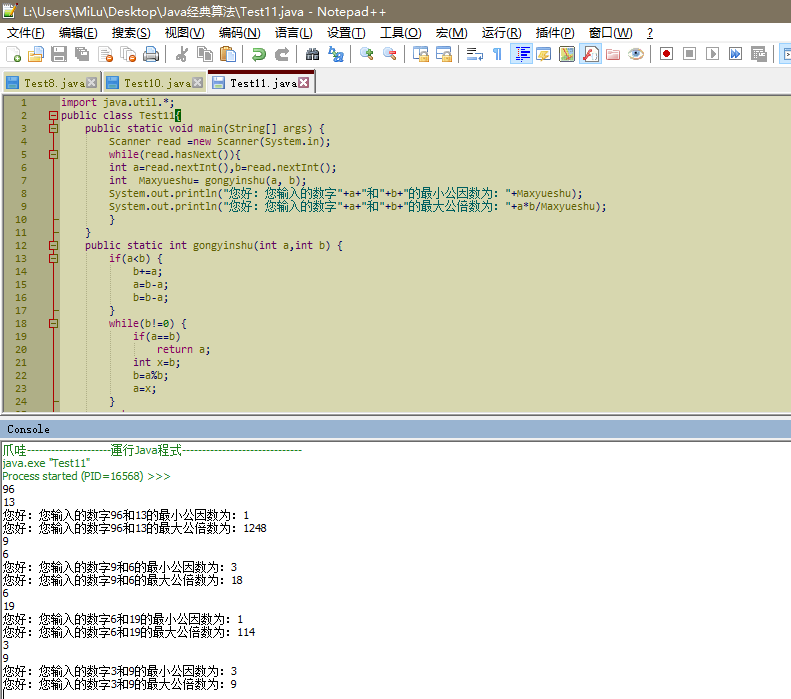Collapse gongyinshu method fold at line 12
This screenshot has width=791, height=699.
[x=53, y=246]
